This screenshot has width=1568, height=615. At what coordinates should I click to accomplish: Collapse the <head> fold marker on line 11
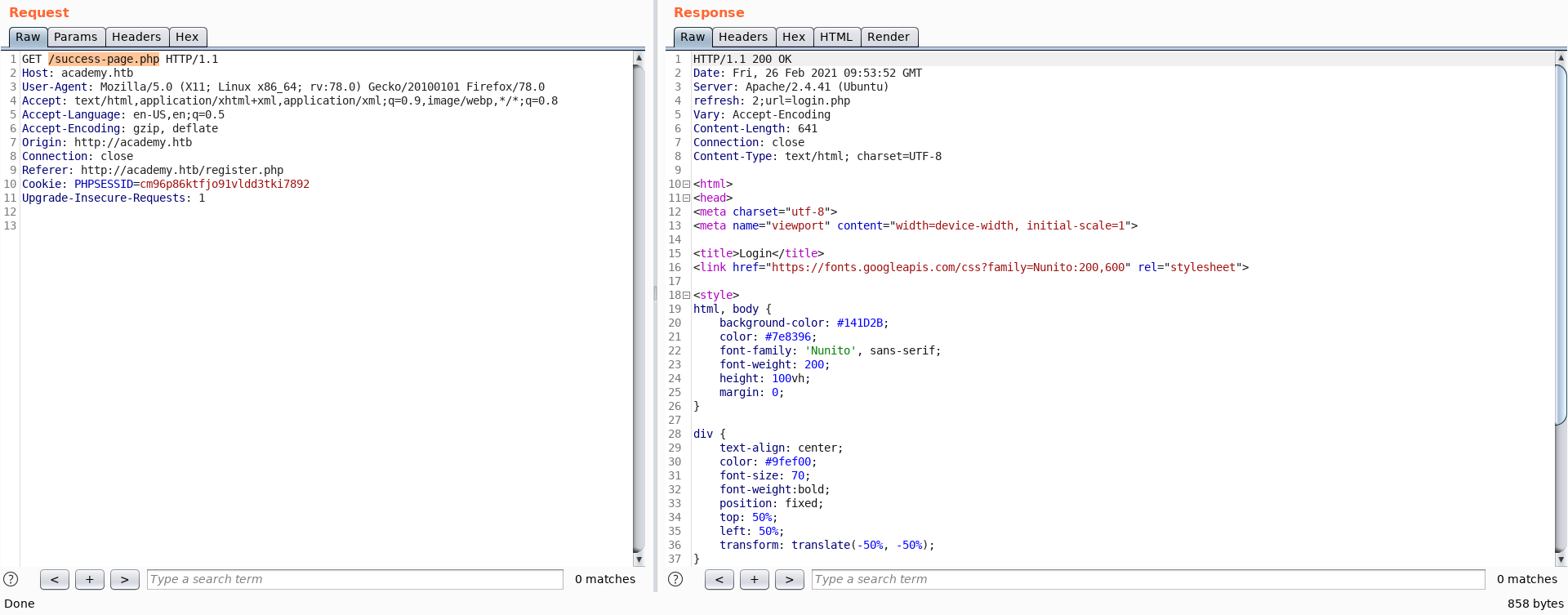pyautogui.click(x=686, y=198)
